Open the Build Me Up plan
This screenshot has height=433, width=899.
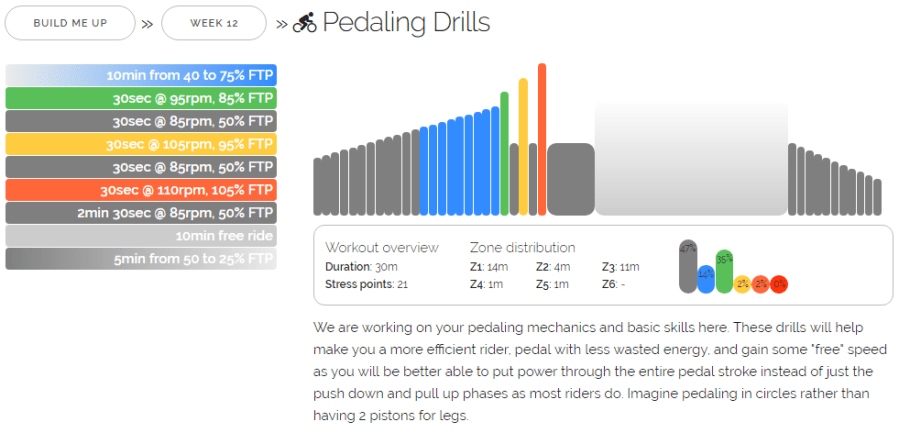(70, 23)
